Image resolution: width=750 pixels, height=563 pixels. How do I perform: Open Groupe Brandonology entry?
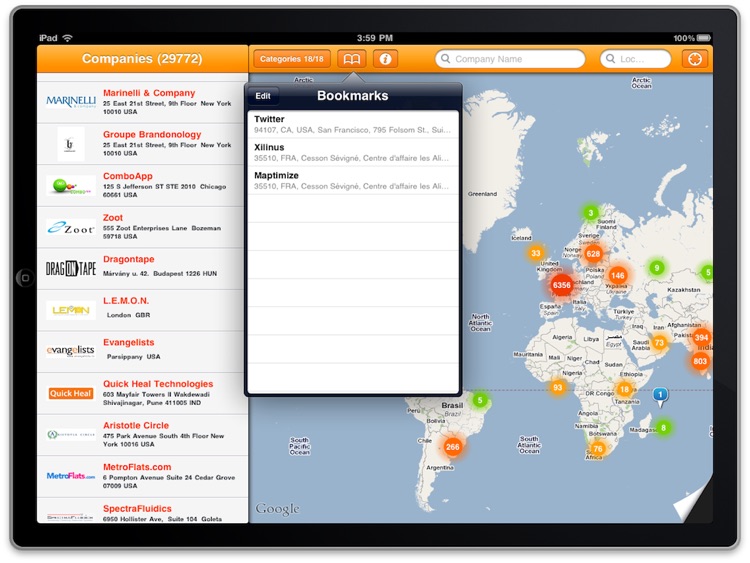pyautogui.click(x=143, y=144)
